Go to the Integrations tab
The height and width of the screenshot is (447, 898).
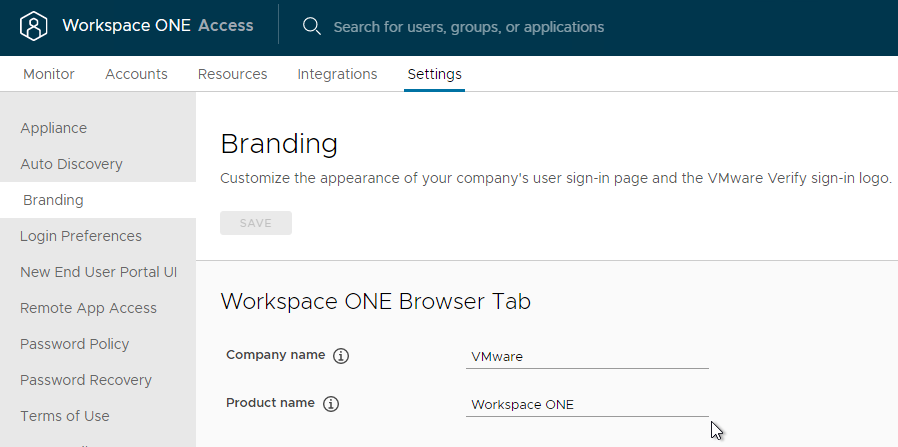337,74
